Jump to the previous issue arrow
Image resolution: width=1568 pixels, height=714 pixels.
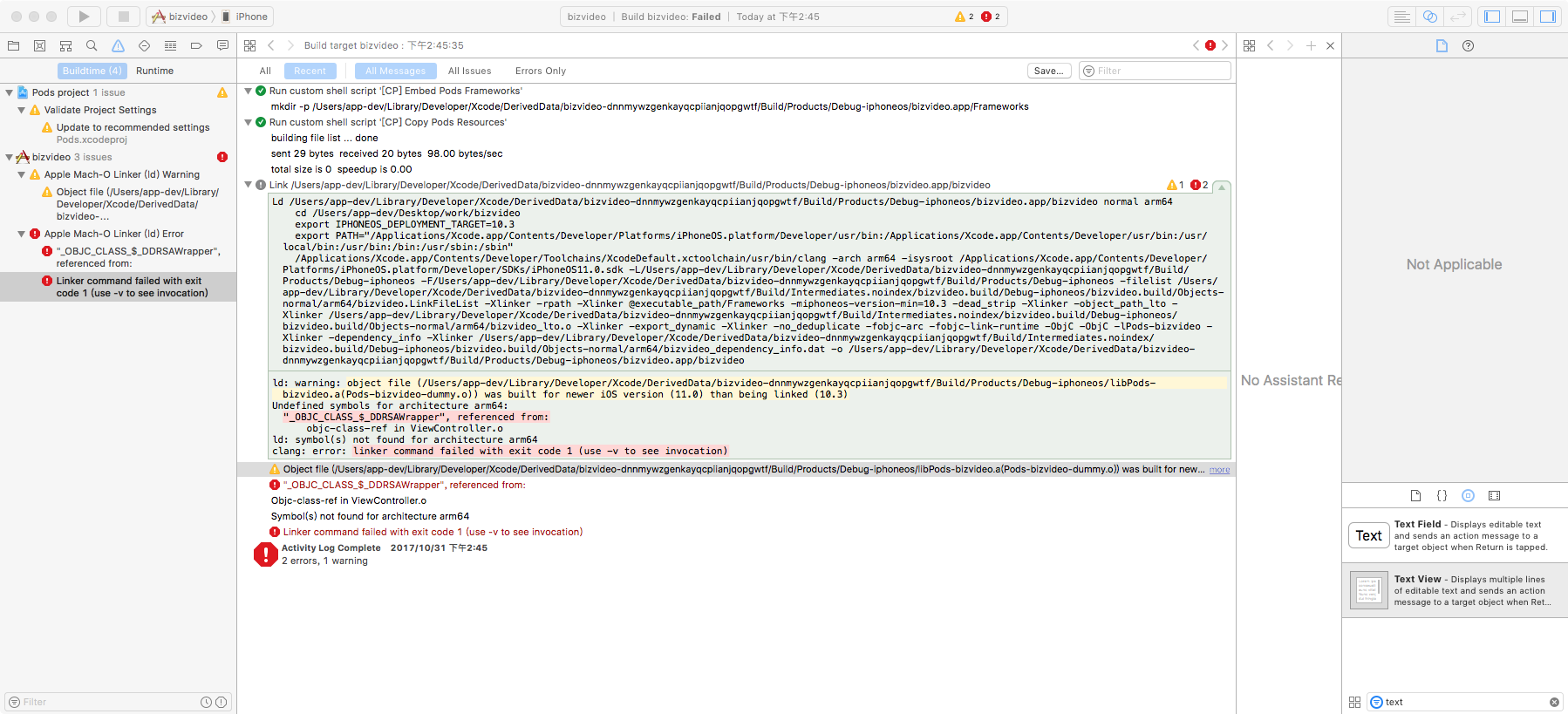pyautogui.click(x=1196, y=45)
